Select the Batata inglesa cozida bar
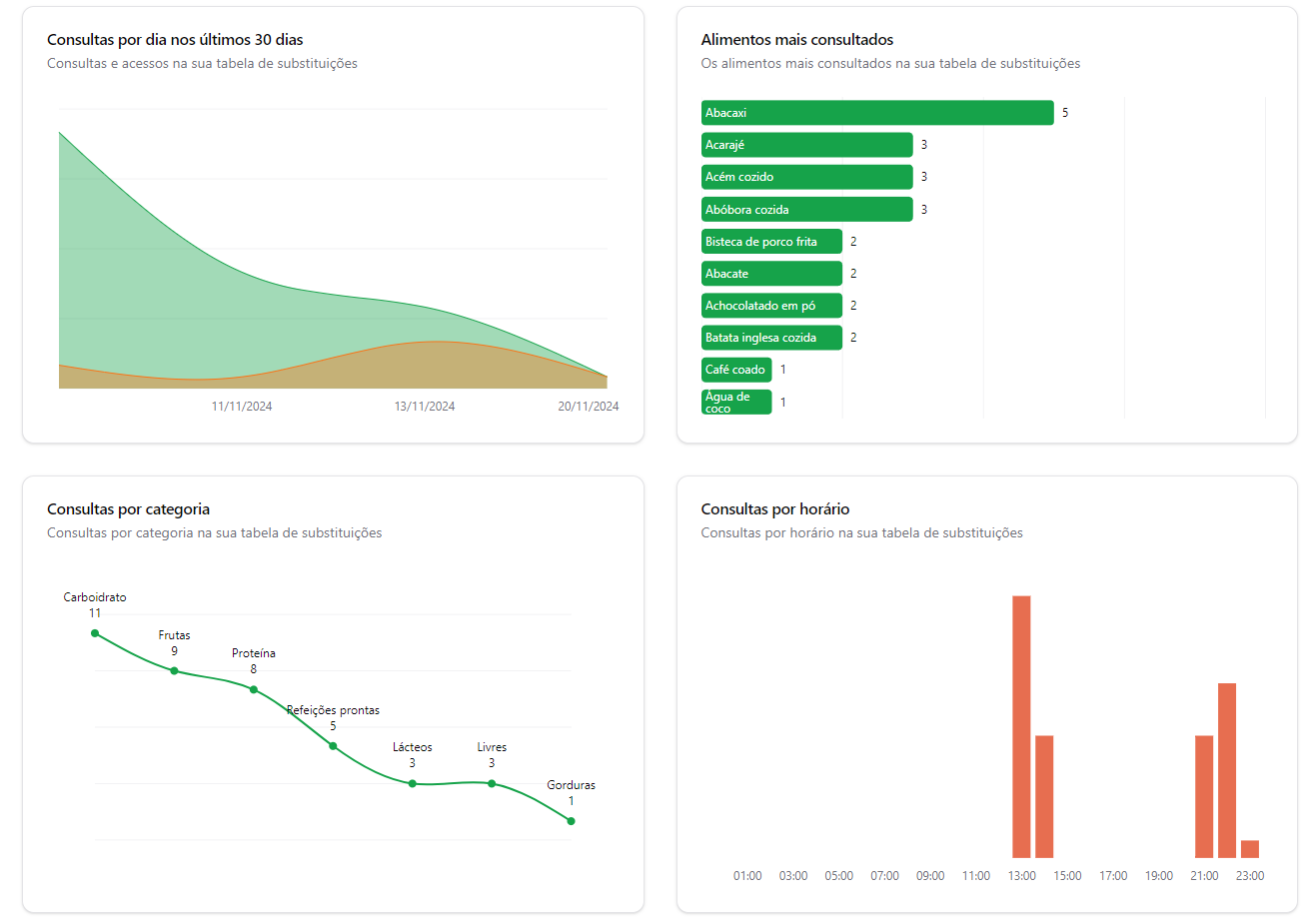This screenshot has height=924, width=1310. click(771, 338)
